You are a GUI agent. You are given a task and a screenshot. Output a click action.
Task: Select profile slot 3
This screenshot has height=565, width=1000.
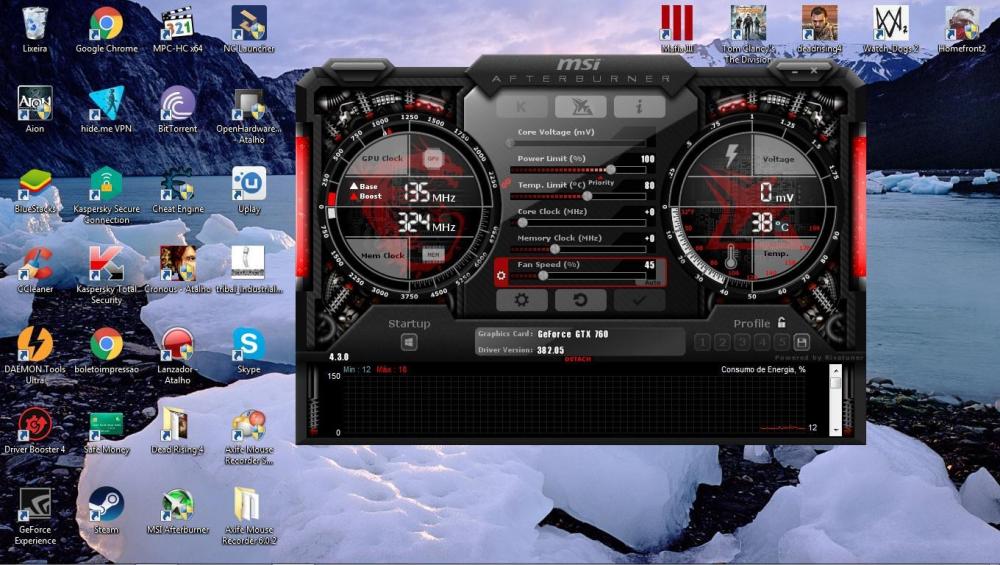742,343
